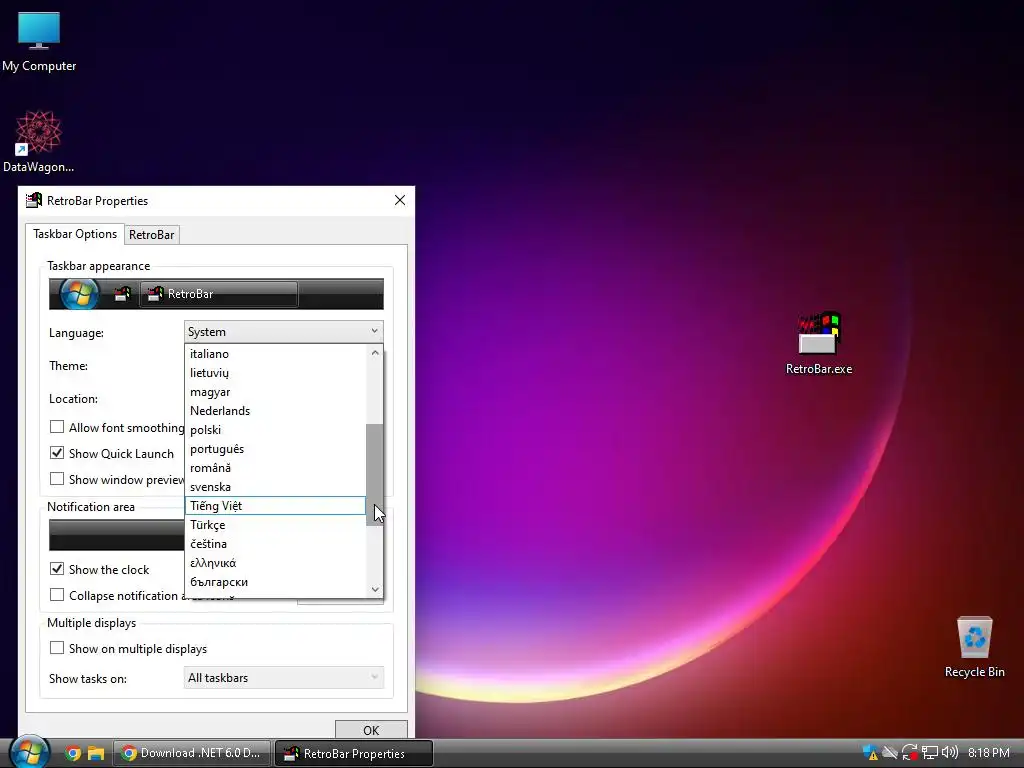Screen dimensions: 1024x768
Task: Select български in the language list
Action: tap(275, 582)
